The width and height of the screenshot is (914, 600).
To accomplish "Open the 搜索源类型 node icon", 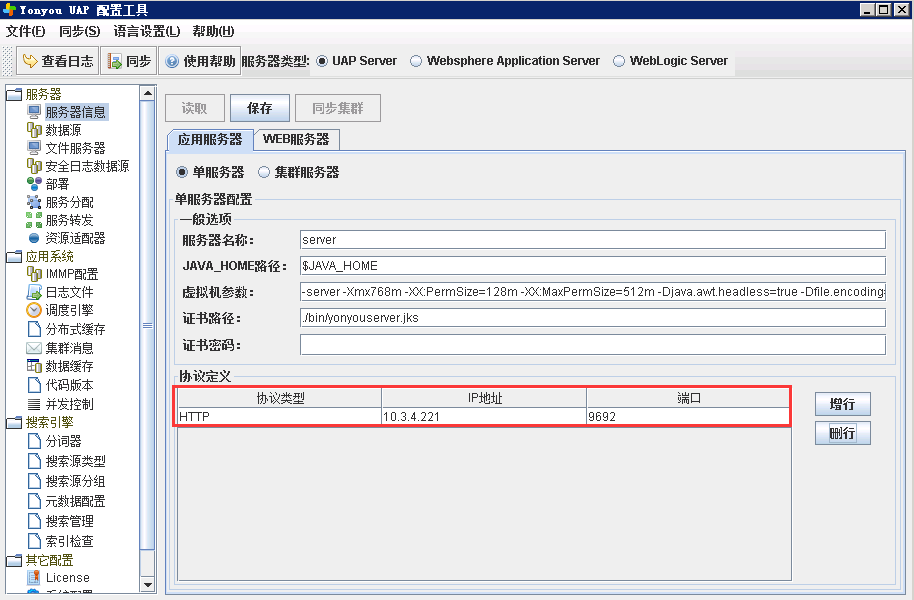I will point(34,461).
